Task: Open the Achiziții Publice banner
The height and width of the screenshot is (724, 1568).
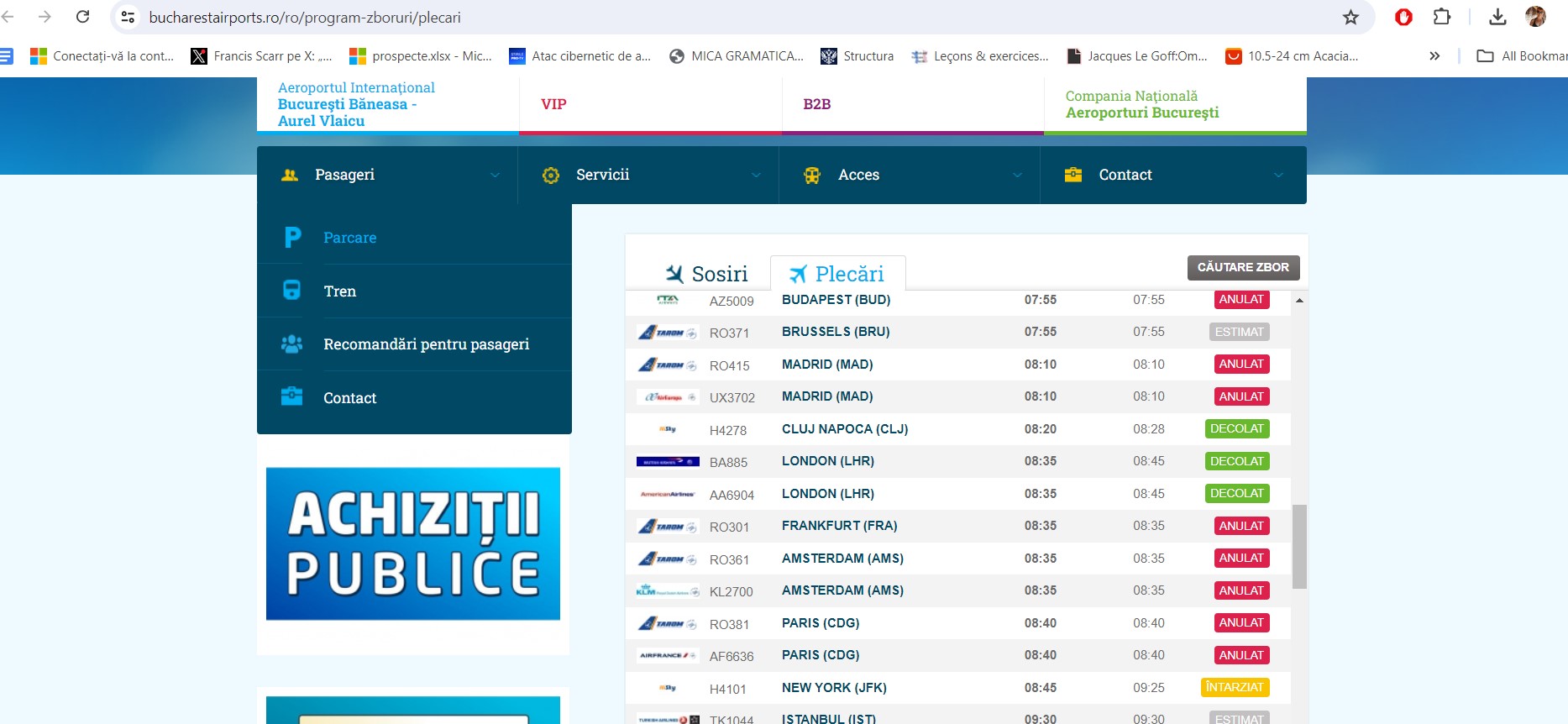Action: 413,543
